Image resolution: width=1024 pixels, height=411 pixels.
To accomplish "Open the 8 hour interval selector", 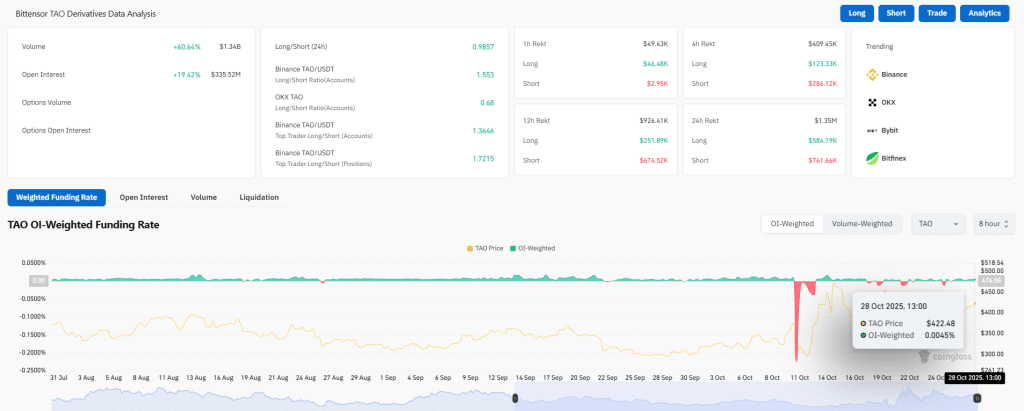I will click(x=994, y=224).
